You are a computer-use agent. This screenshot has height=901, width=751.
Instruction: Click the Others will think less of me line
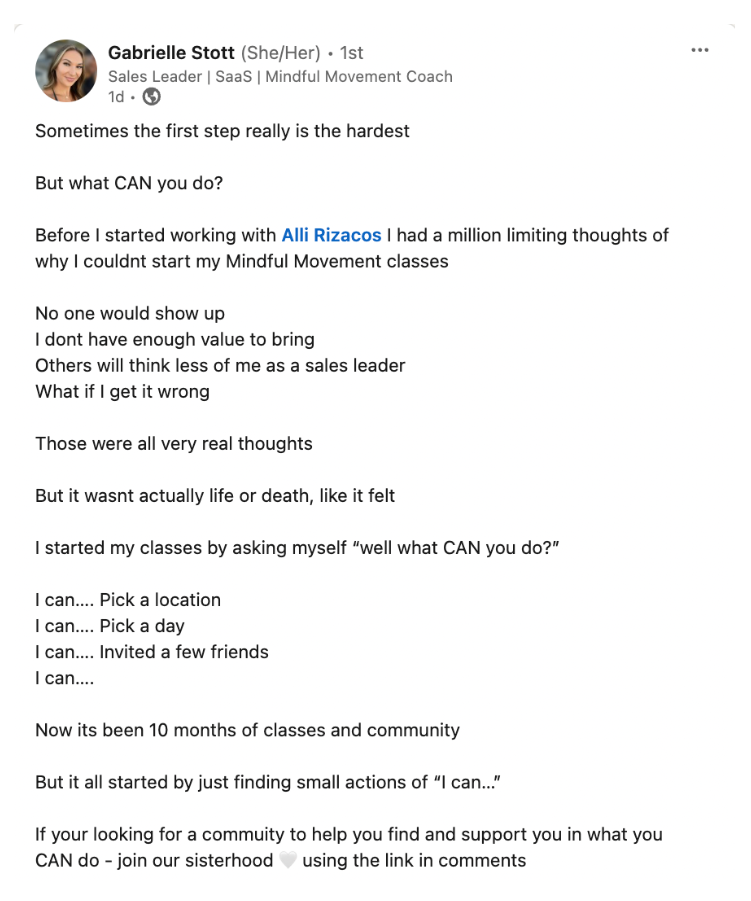(220, 365)
